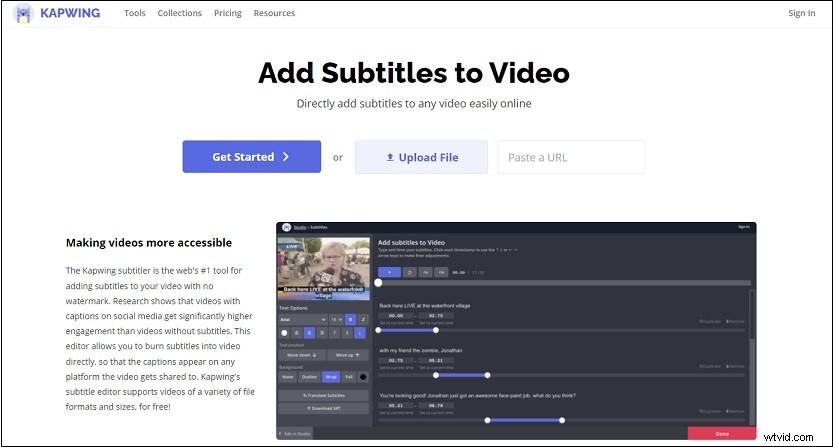This screenshot has height=447, width=834.
Task: Click Edit in Studio at bottom left
Action: click(x=295, y=434)
